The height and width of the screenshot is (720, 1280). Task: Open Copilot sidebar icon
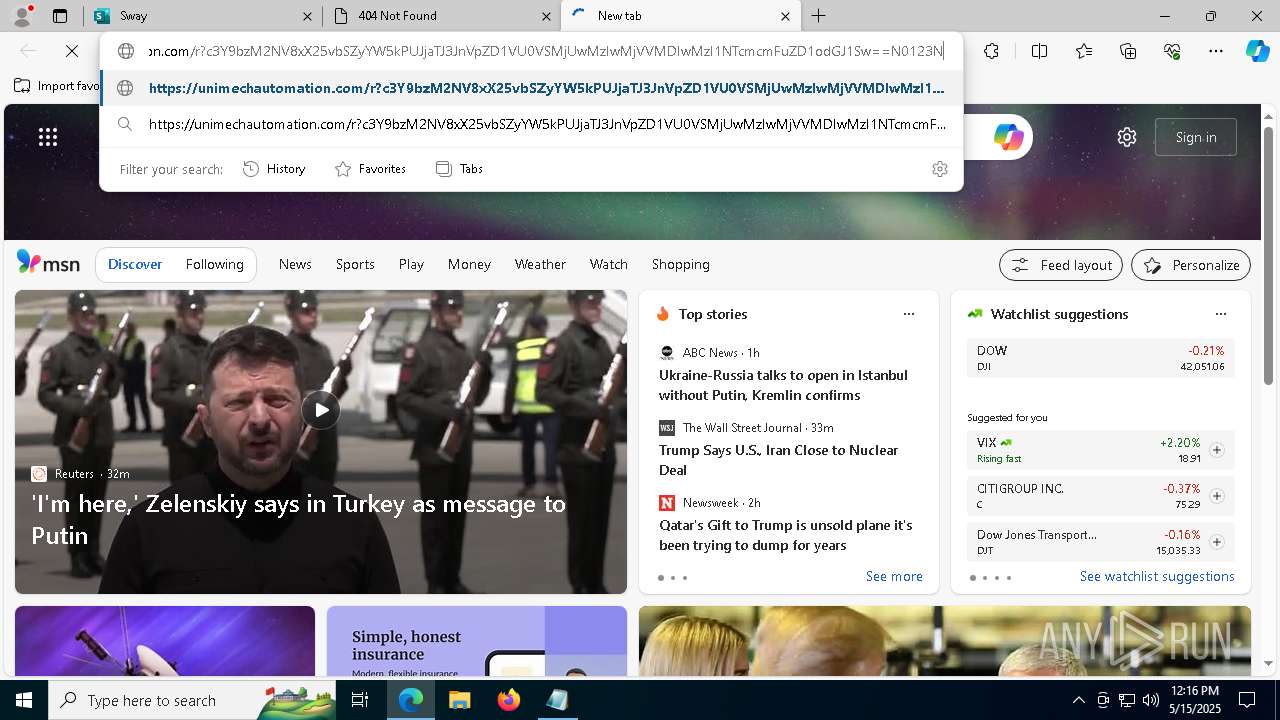(x=1257, y=51)
